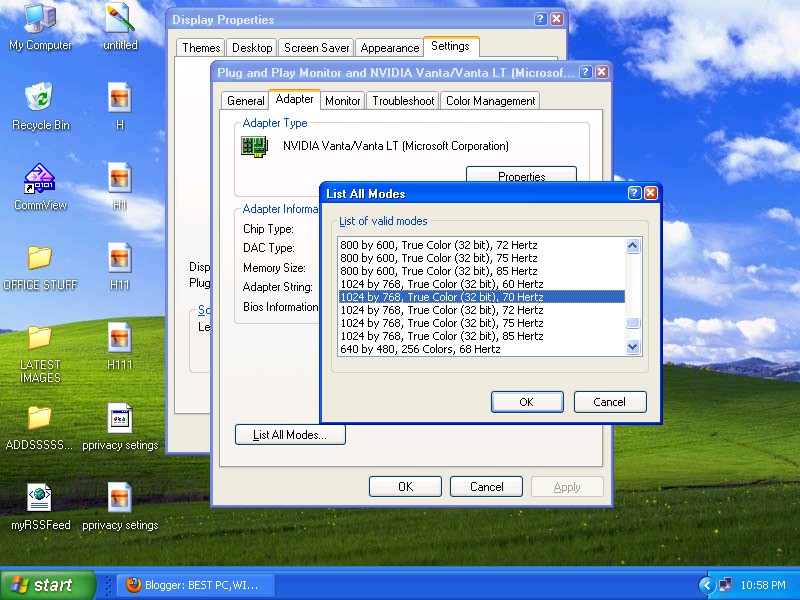Click the modes list scrollbar thumb
The image size is (800, 600).
click(x=633, y=323)
